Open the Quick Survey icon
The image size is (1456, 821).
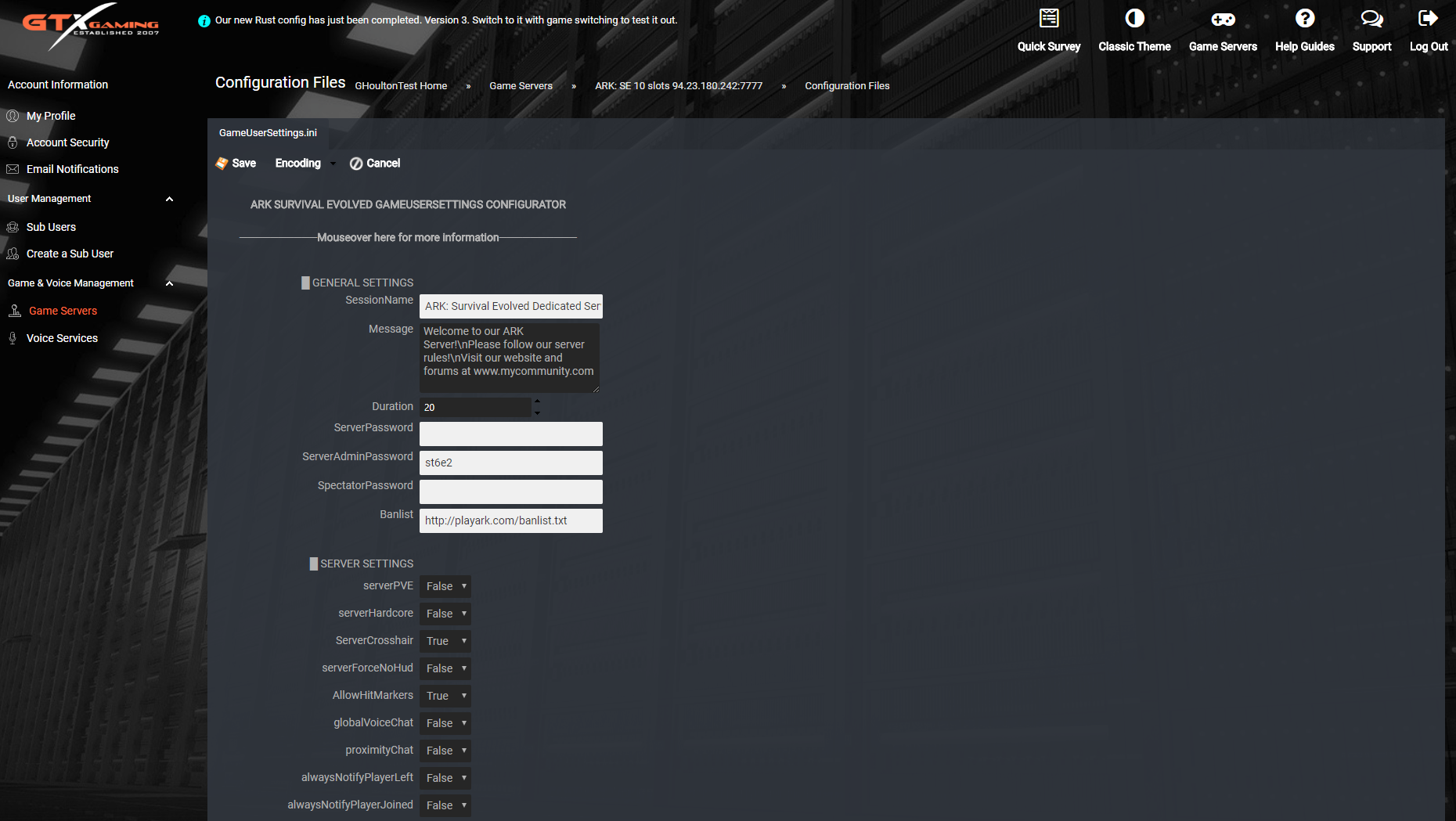point(1049,18)
